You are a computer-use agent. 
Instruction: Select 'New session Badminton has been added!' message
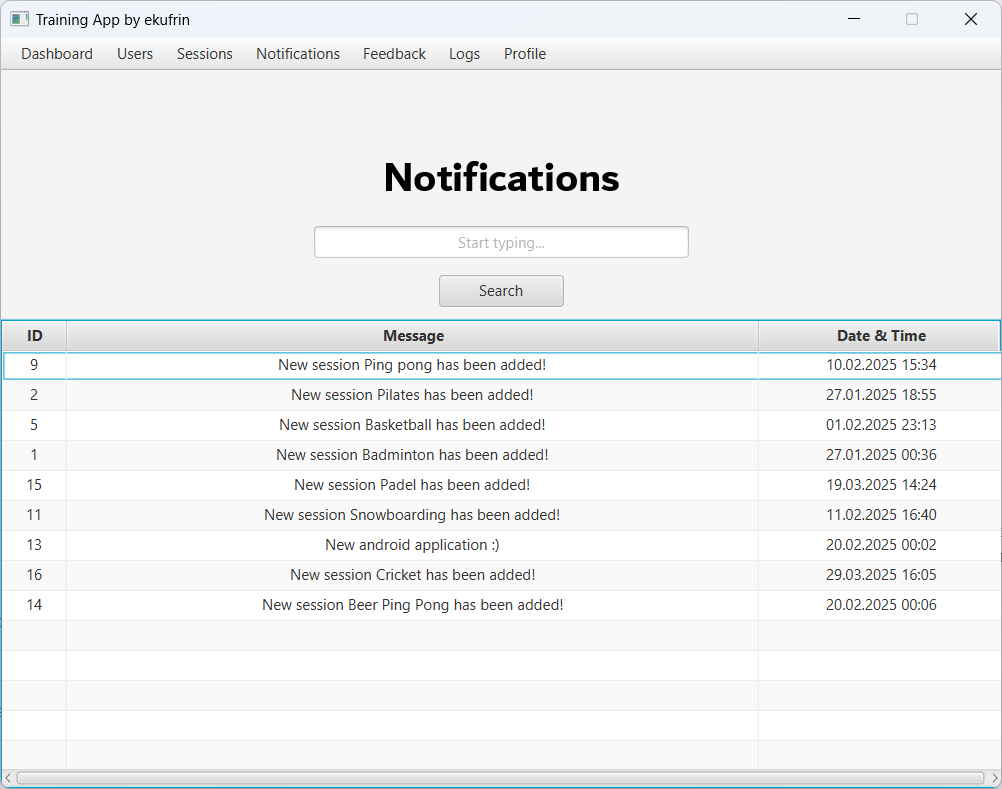click(x=412, y=455)
